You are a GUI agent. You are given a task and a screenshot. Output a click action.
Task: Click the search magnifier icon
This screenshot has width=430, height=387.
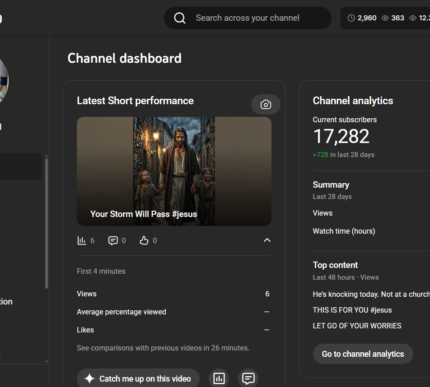(x=180, y=18)
